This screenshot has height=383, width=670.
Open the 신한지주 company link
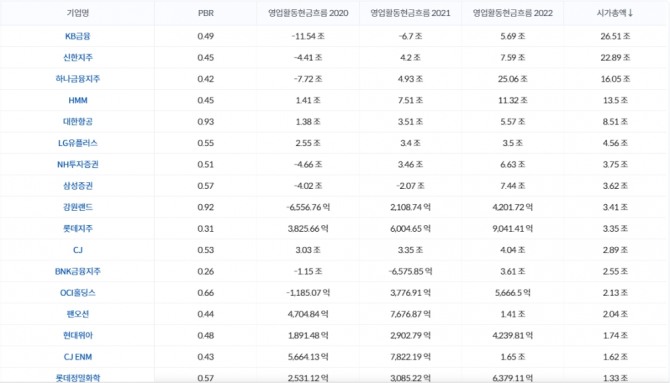point(78,57)
